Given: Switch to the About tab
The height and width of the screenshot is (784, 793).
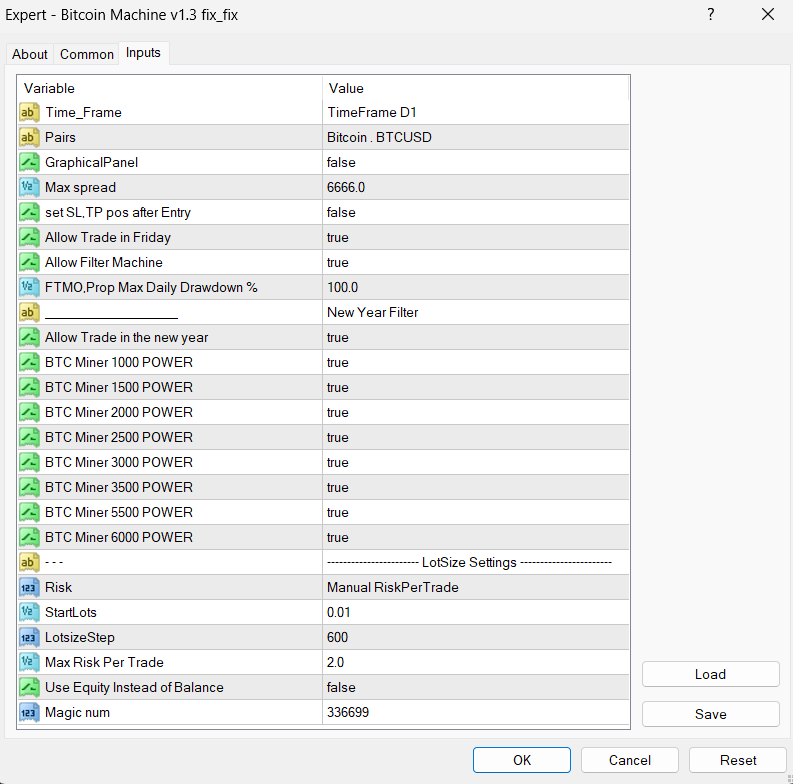Looking at the screenshot, I should point(30,54).
